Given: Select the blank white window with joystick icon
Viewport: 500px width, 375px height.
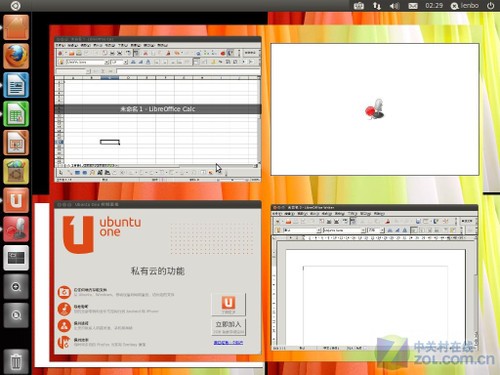Looking at the screenshot, I should 375,109.
